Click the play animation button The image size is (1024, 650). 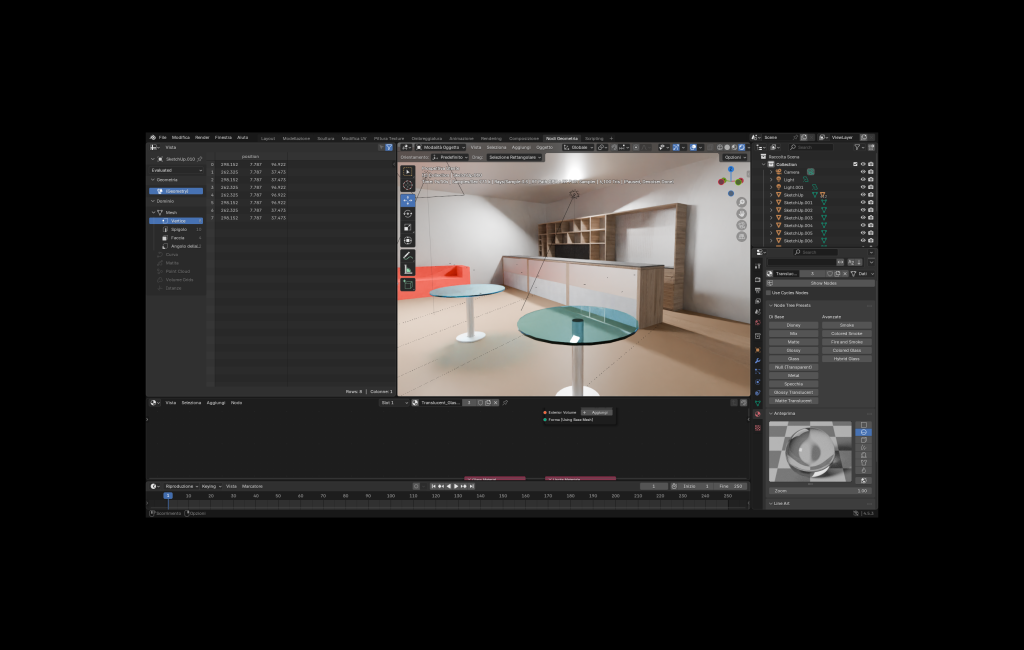(x=456, y=486)
